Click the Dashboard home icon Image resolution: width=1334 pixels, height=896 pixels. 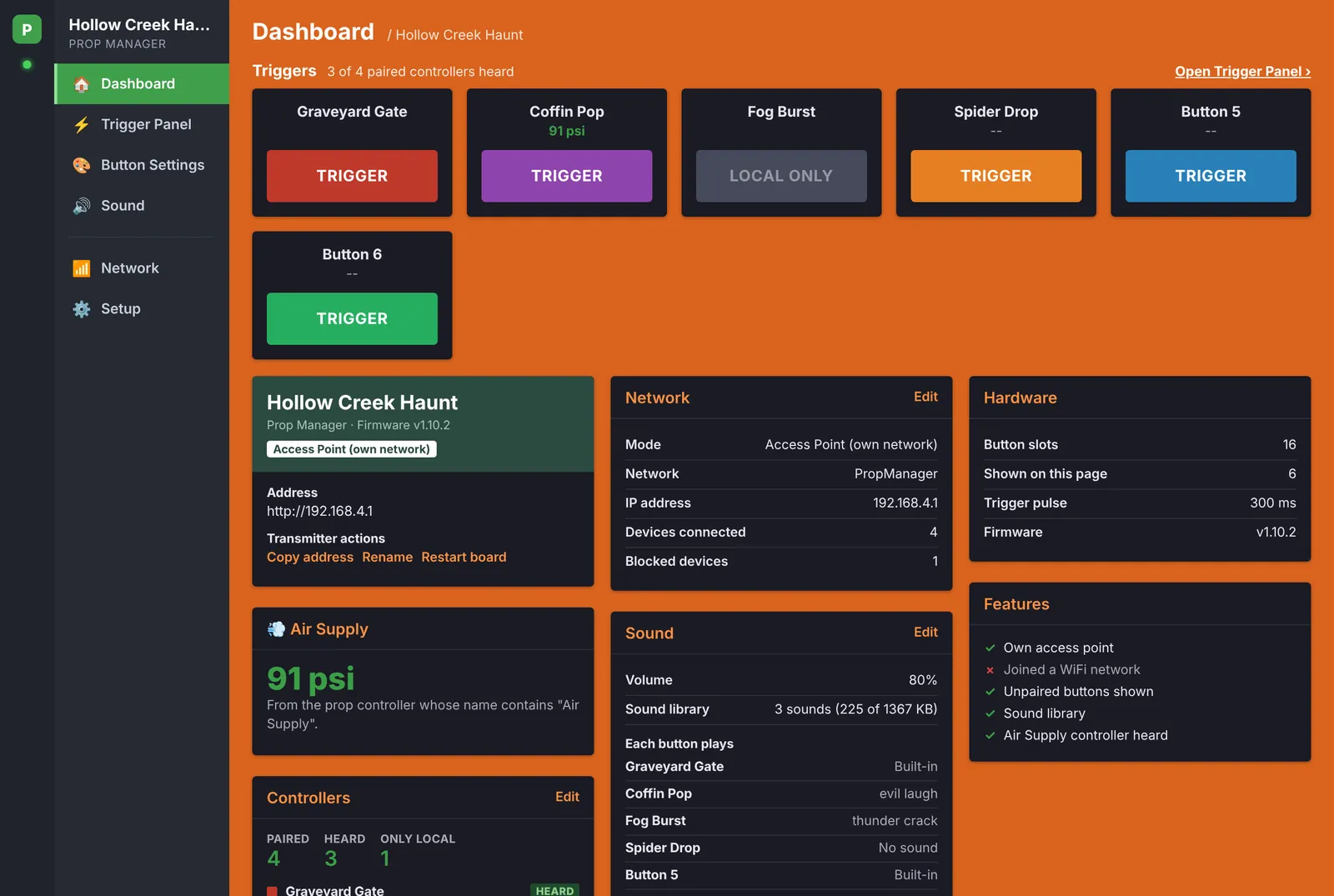(x=81, y=84)
